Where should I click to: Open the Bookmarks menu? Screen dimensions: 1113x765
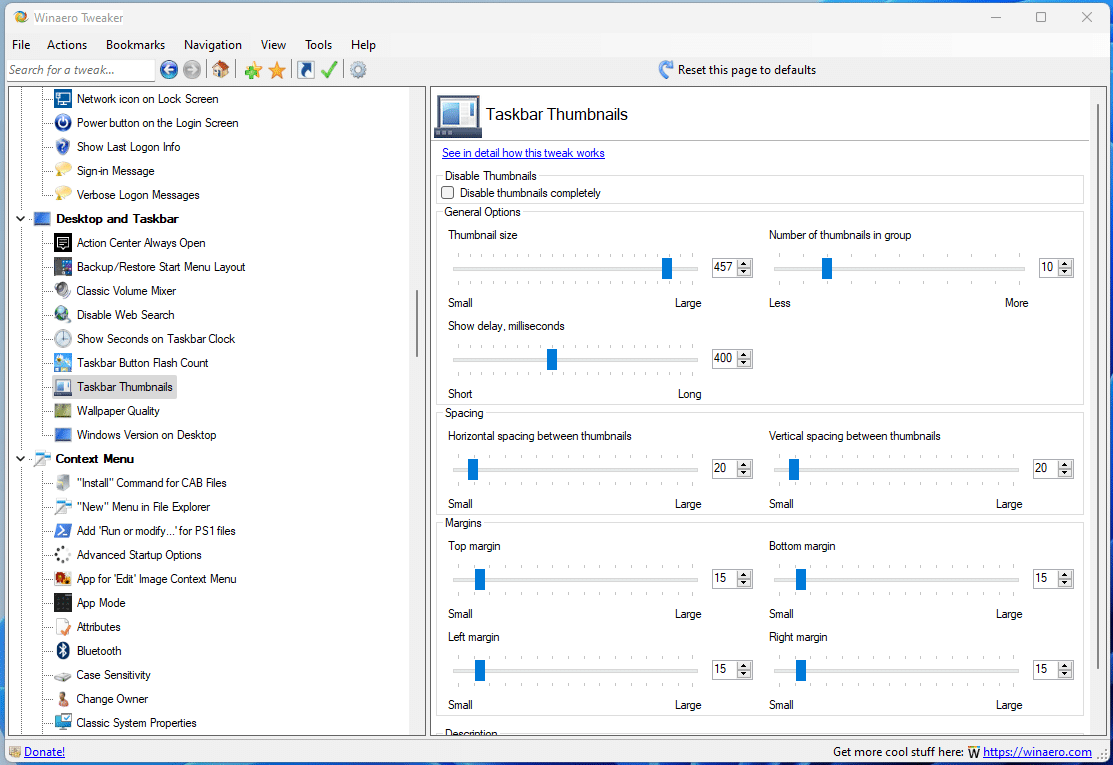[x=135, y=45]
